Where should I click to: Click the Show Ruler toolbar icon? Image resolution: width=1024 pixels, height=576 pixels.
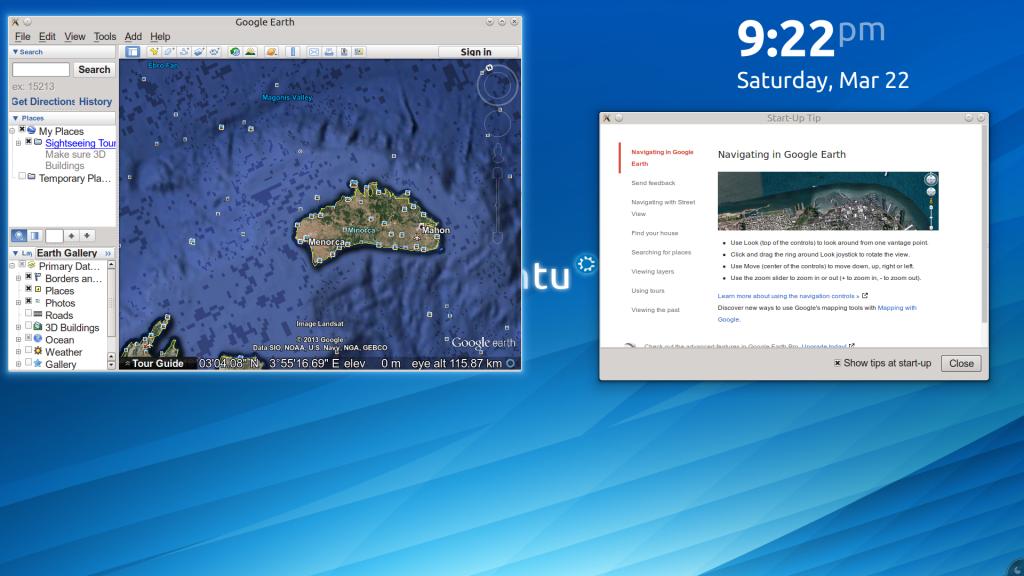pos(293,52)
